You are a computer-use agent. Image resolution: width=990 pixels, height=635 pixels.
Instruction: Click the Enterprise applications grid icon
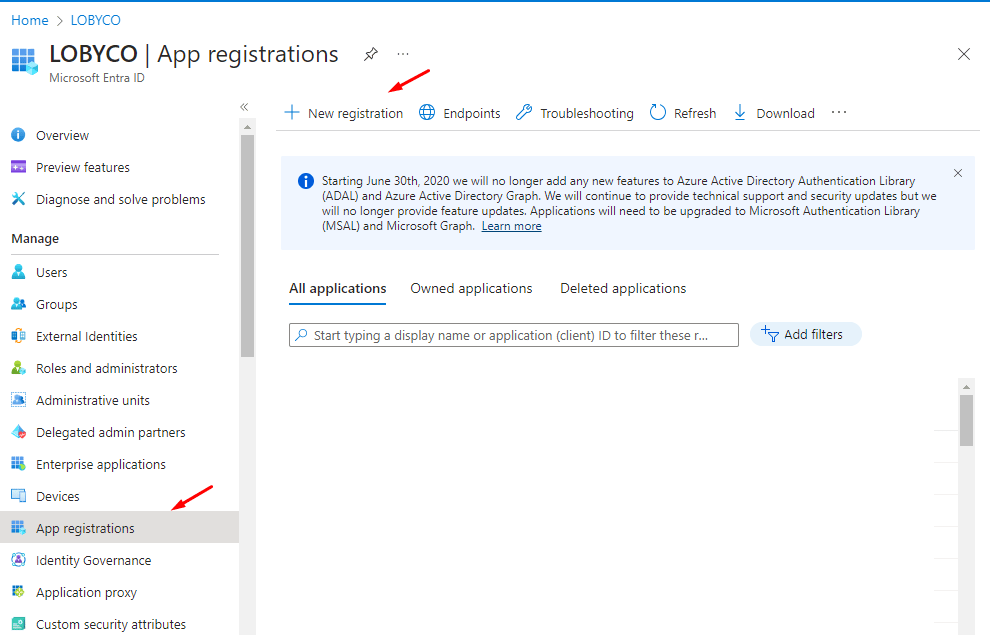18,464
